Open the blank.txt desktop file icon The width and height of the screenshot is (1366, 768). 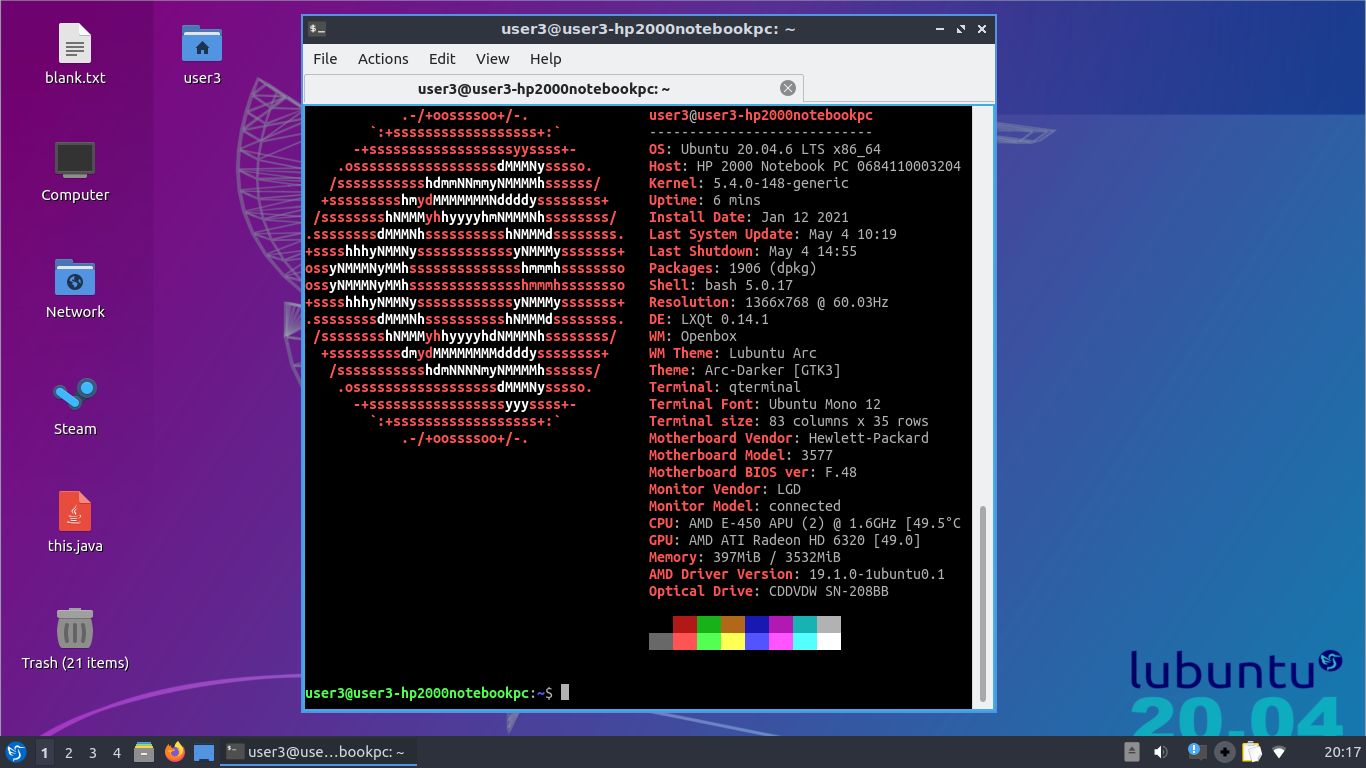click(75, 45)
